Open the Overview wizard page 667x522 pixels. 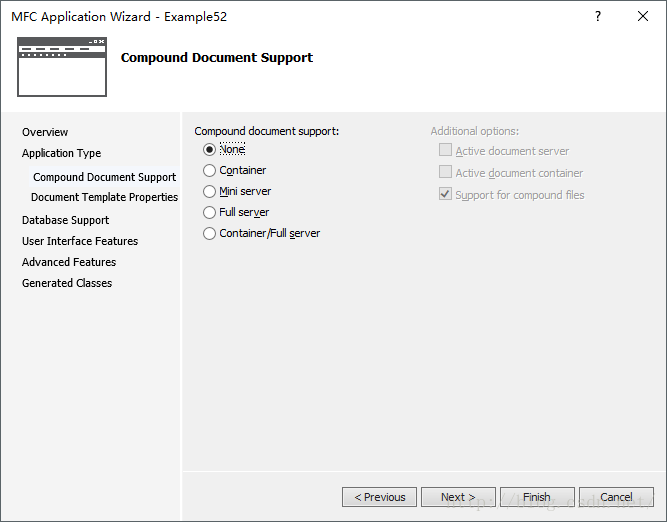coord(45,132)
